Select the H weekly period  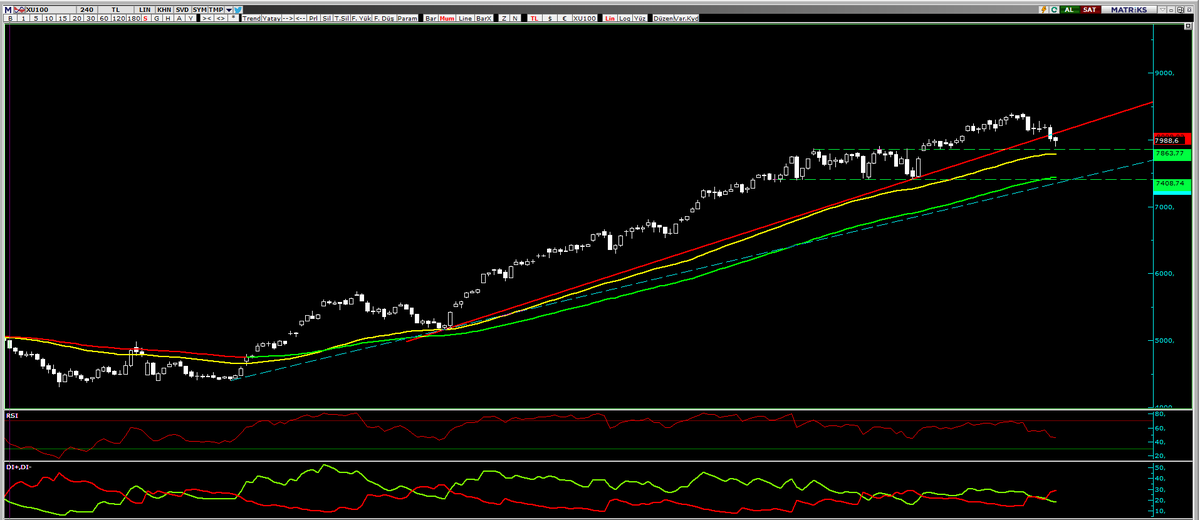click(168, 19)
